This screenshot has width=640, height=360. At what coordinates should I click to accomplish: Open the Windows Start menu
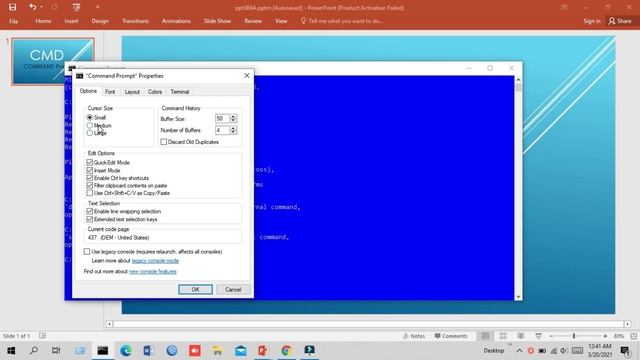[11, 350]
